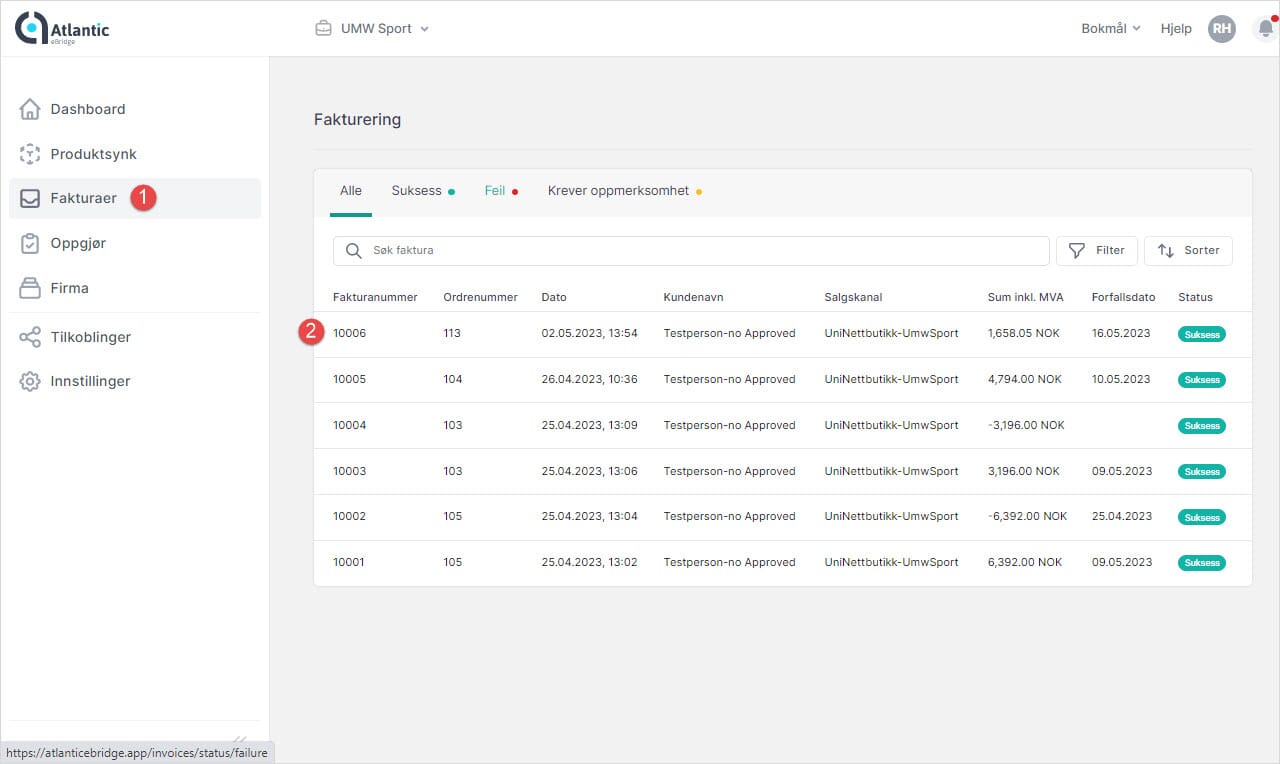Open Dashboard via the home icon
The image size is (1280, 764).
30,109
